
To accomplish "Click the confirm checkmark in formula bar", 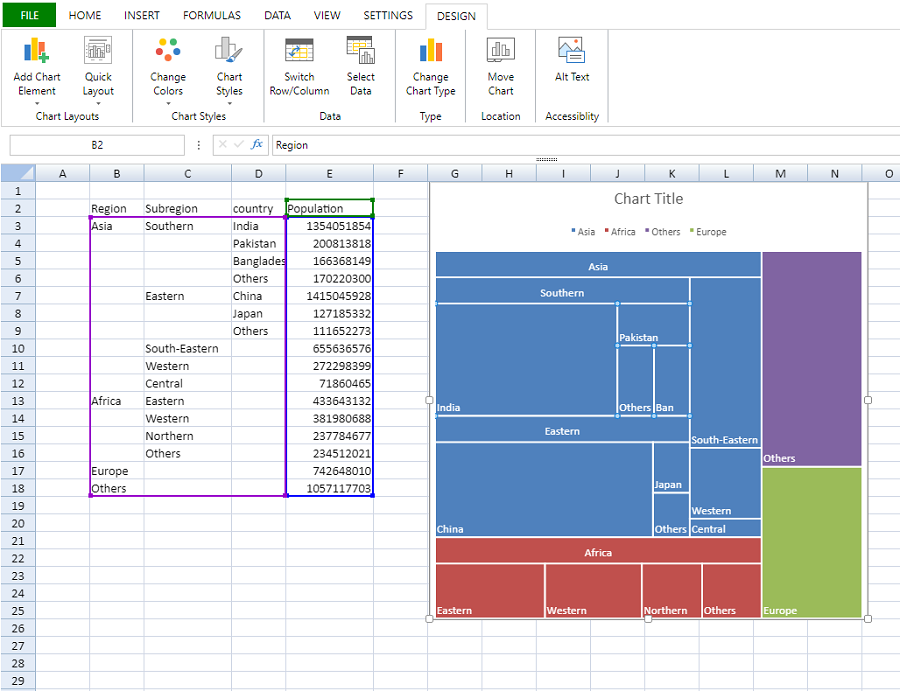I will pyautogui.click(x=239, y=145).
